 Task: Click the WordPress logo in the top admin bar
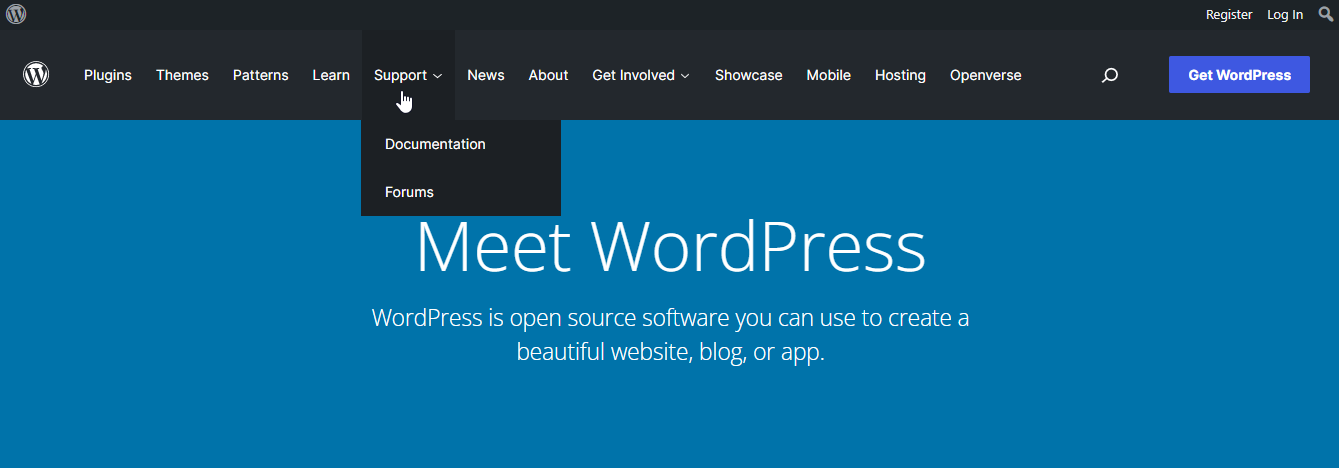pos(16,14)
